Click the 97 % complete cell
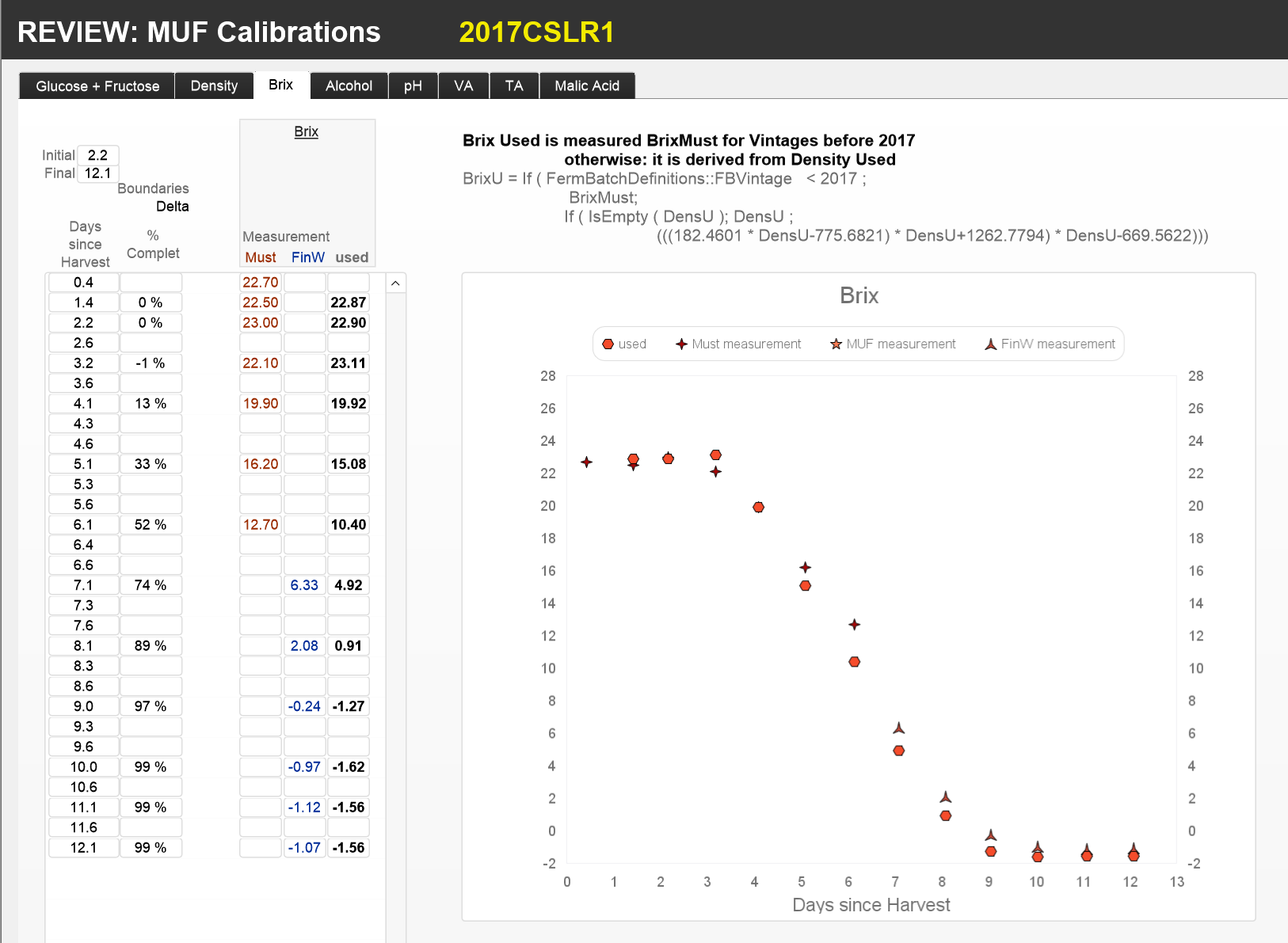Image resolution: width=1288 pixels, height=943 pixels. pyautogui.click(x=151, y=706)
